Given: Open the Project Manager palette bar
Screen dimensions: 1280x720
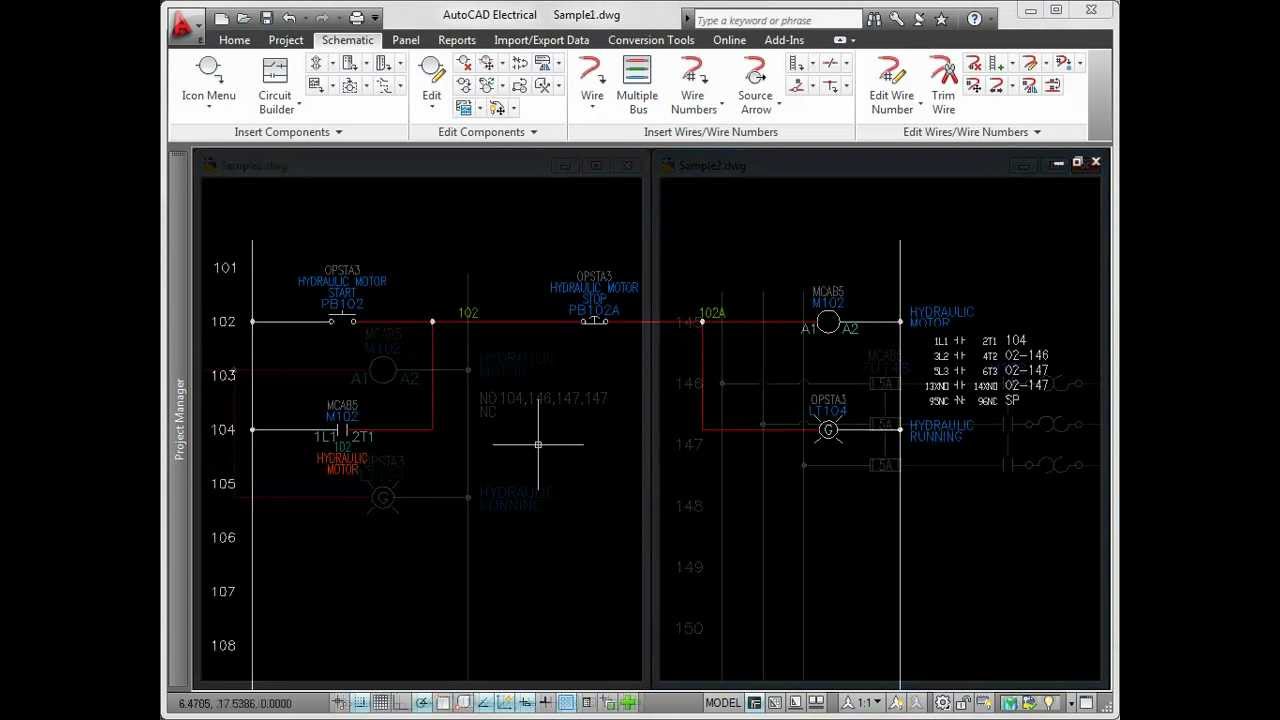Looking at the screenshot, I should tap(179, 420).
